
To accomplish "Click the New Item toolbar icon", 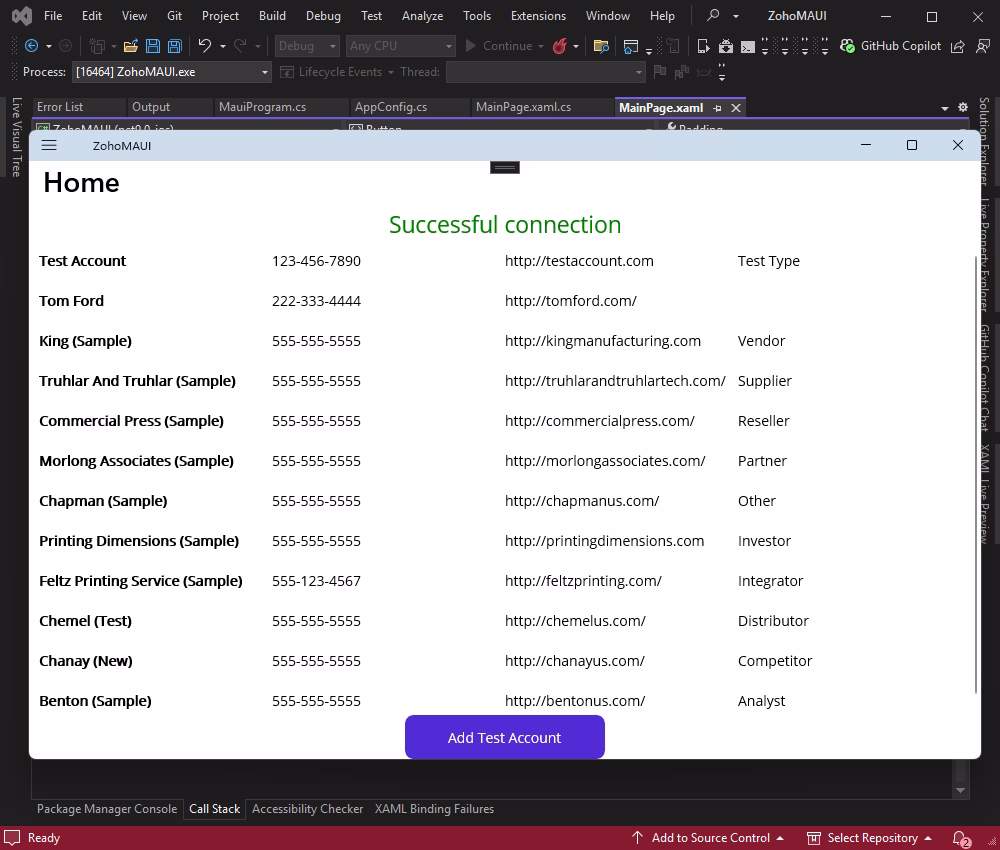I will 97,46.
